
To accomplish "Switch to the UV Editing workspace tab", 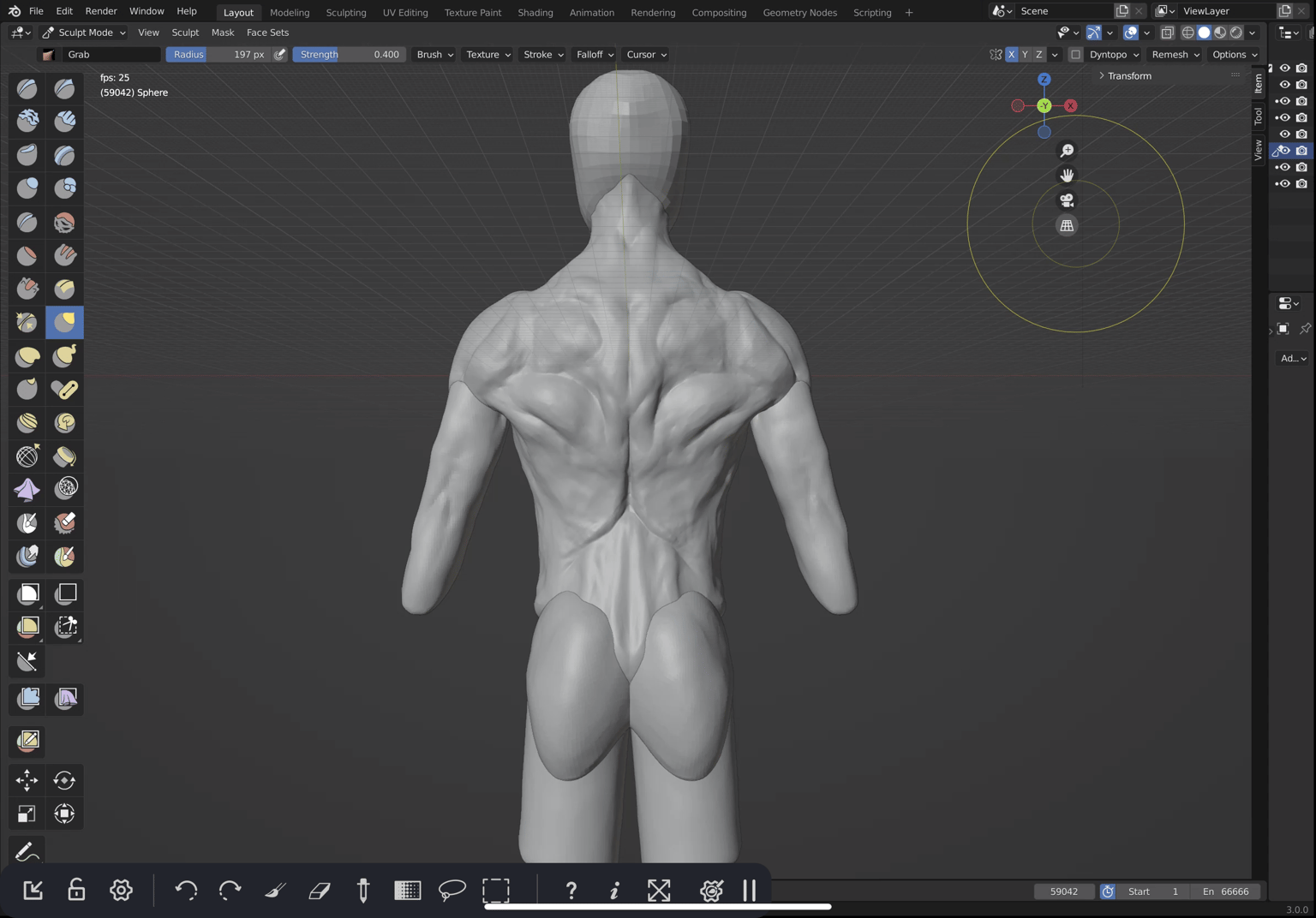I will point(405,12).
